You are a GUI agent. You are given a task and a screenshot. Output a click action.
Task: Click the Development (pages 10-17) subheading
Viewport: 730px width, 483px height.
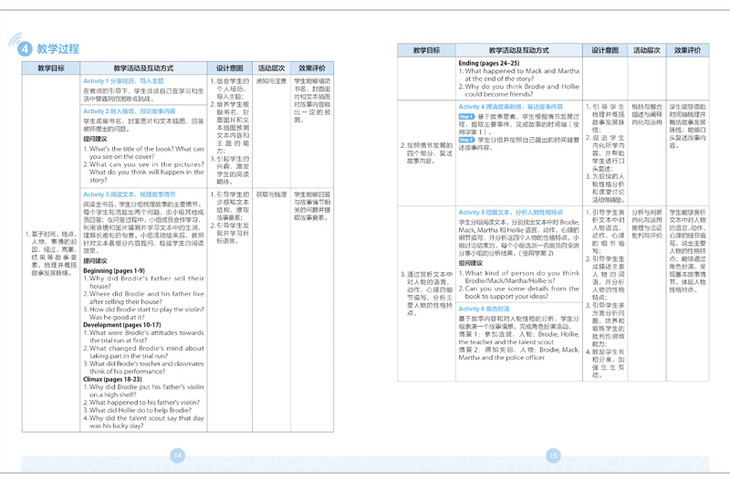pos(120,325)
